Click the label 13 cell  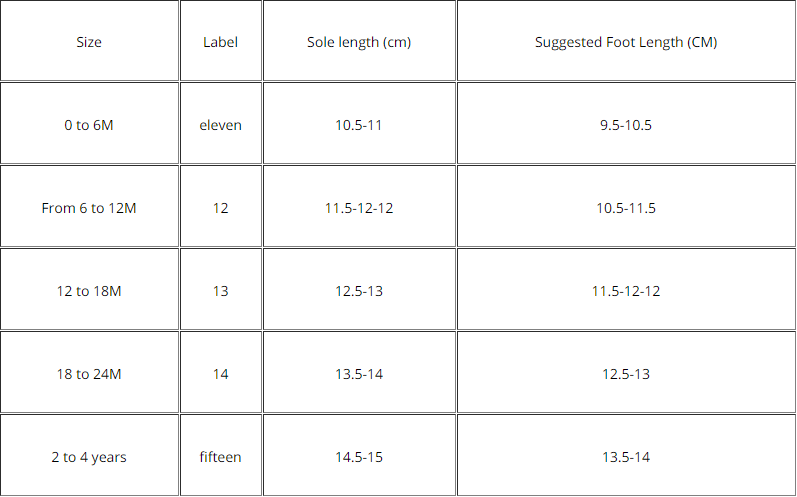tap(220, 291)
